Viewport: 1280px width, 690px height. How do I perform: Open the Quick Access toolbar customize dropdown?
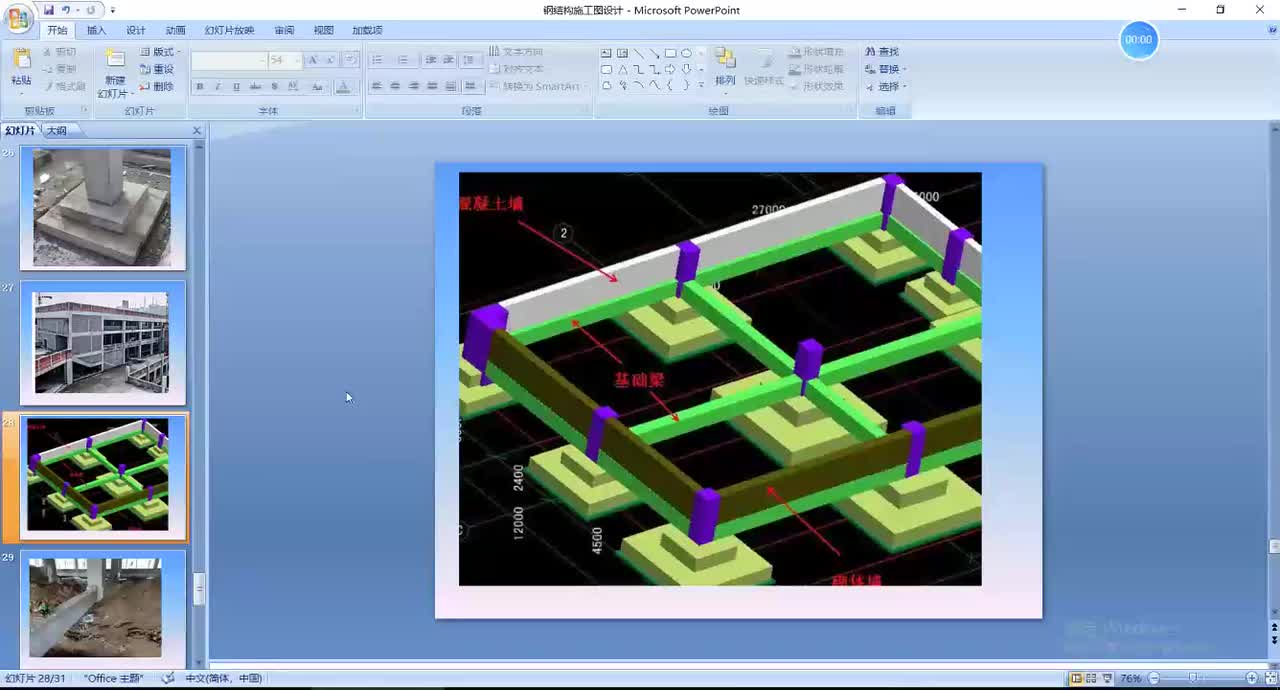[112, 10]
